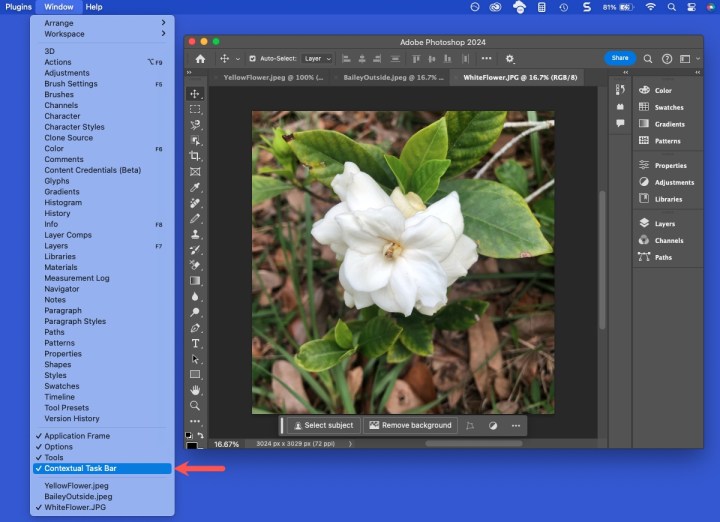Image resolution: width=720 pixels, height=522 pixels.
Task: Open the move tool preset chevron
Action: coord(237,59)
